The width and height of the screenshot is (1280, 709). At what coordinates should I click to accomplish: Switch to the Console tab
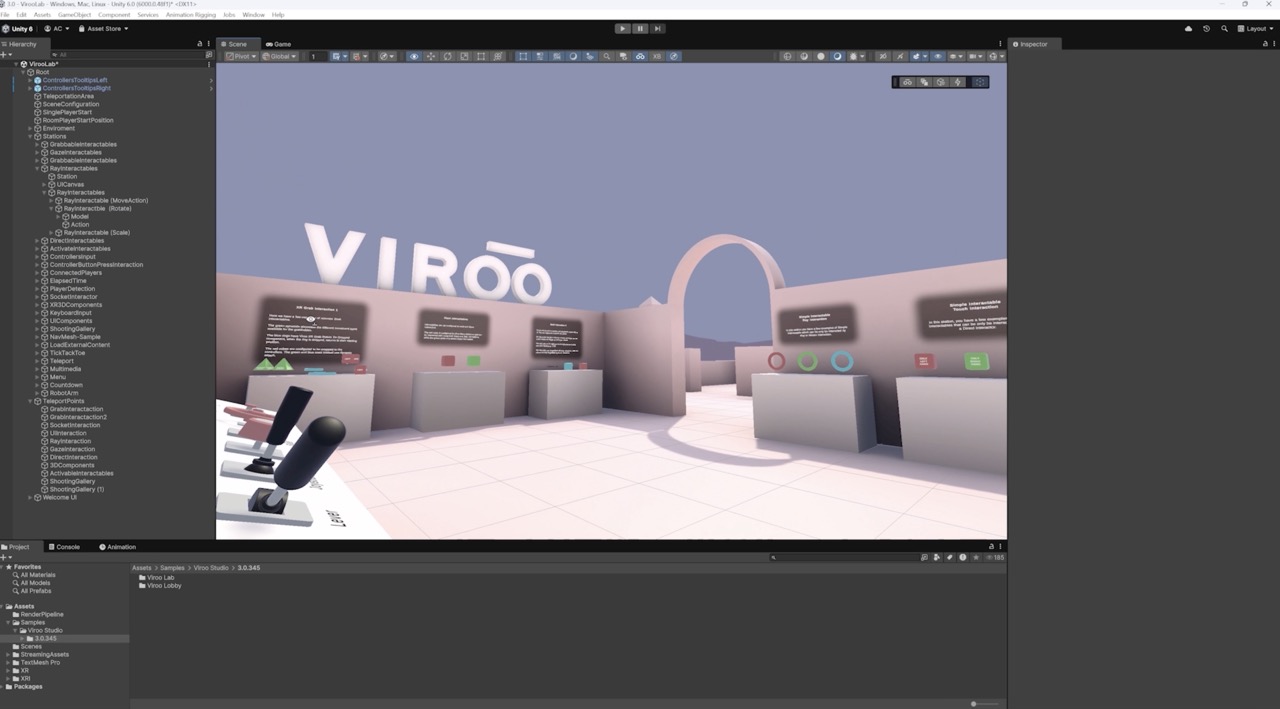[64, 547]
